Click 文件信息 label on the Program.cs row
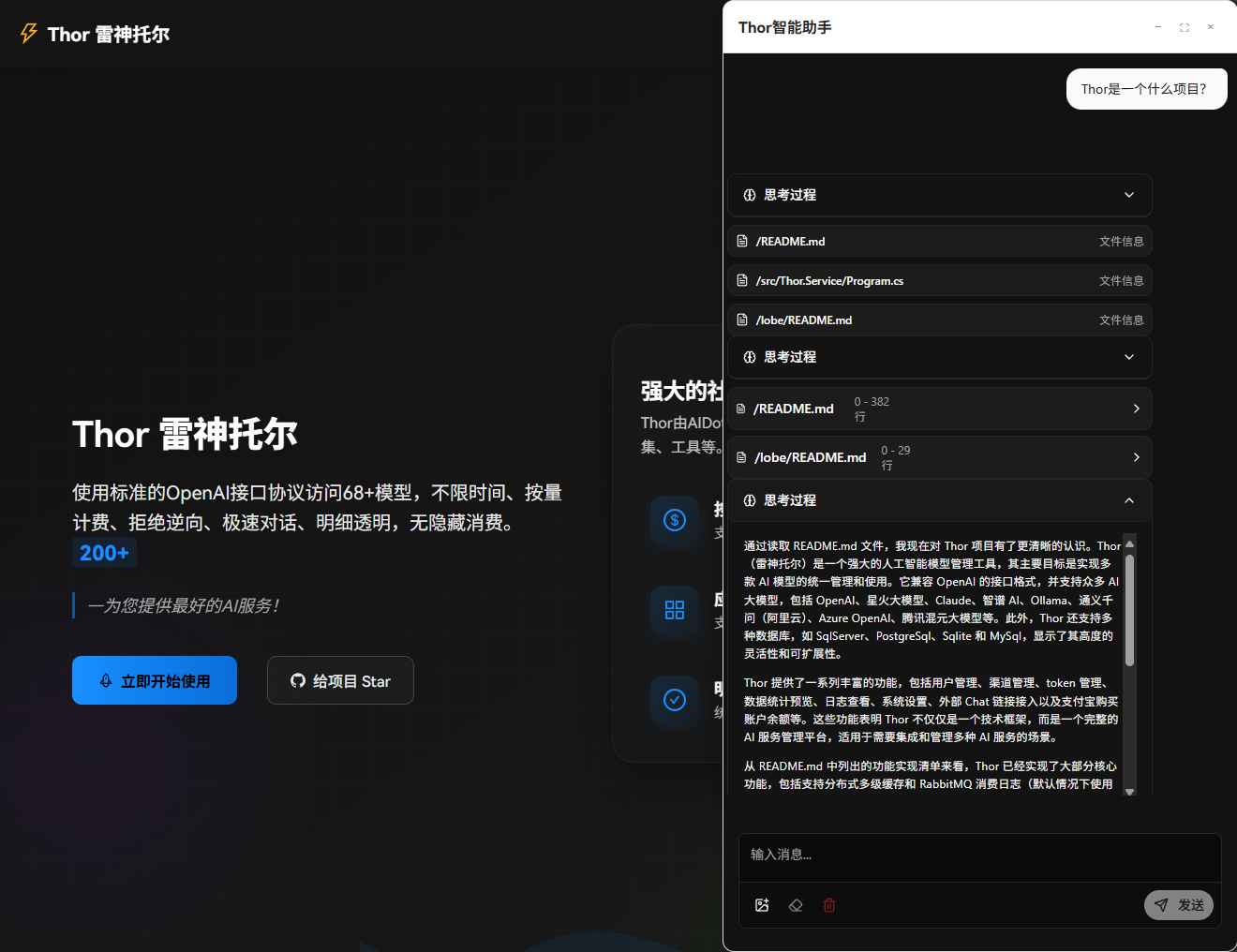 coord(1121,281)
